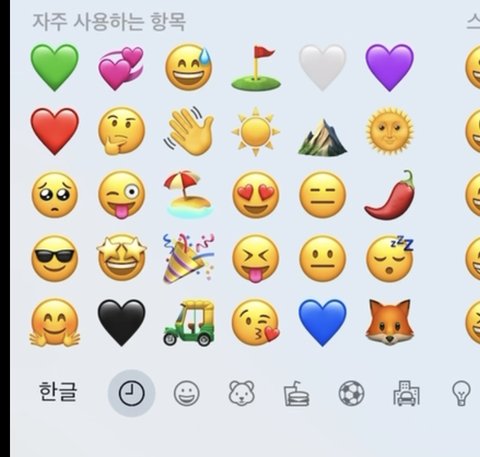
Task: Select the green heart emoji
Action: 55,67
